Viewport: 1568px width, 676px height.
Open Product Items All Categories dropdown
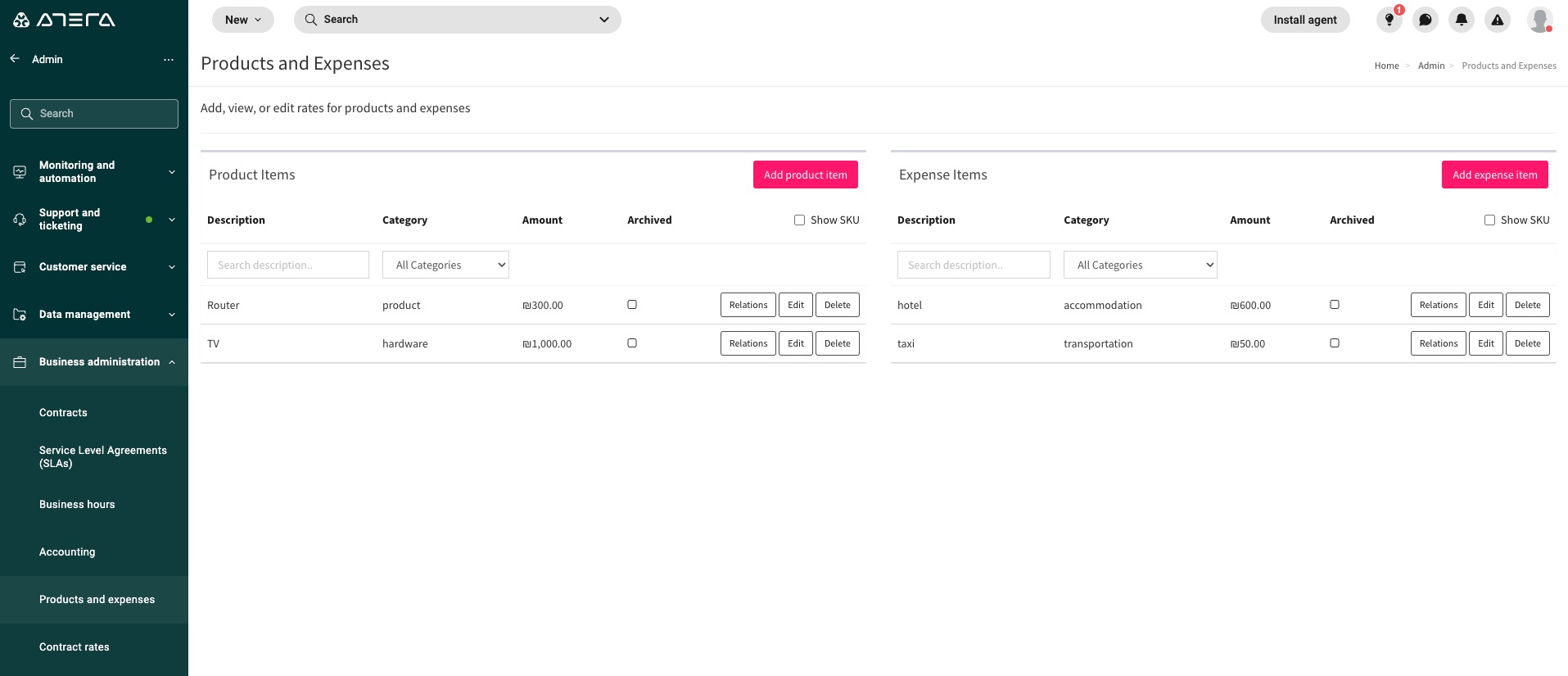(445, 265)
